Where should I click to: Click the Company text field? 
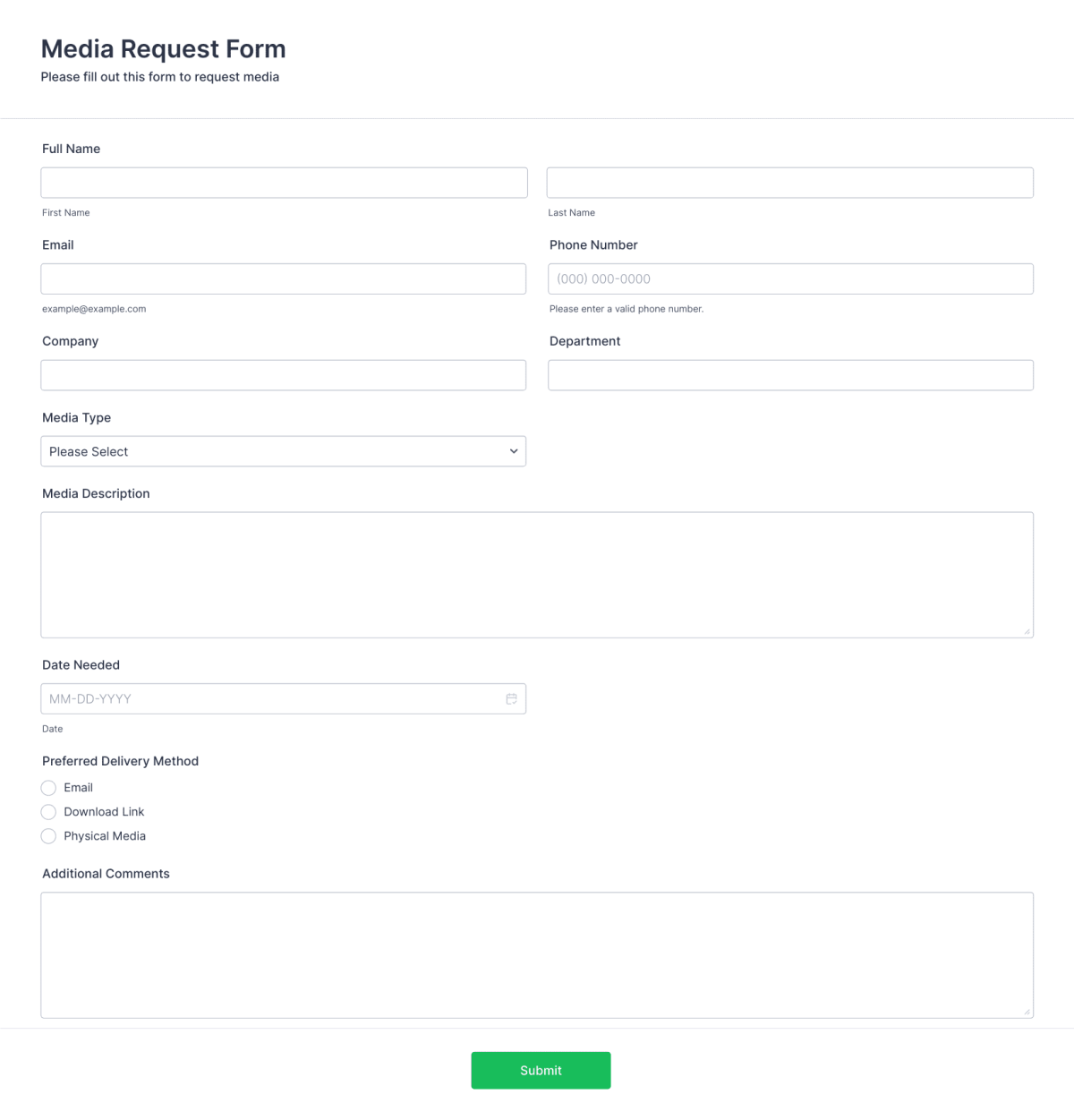click(x=283, y=375)
